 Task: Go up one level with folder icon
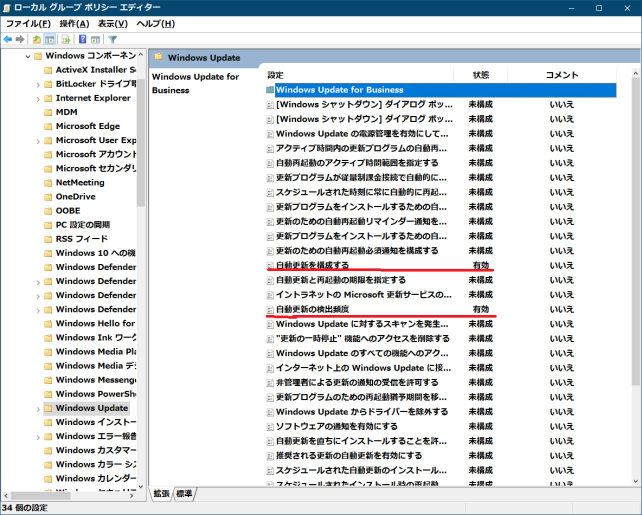point(37,39)
